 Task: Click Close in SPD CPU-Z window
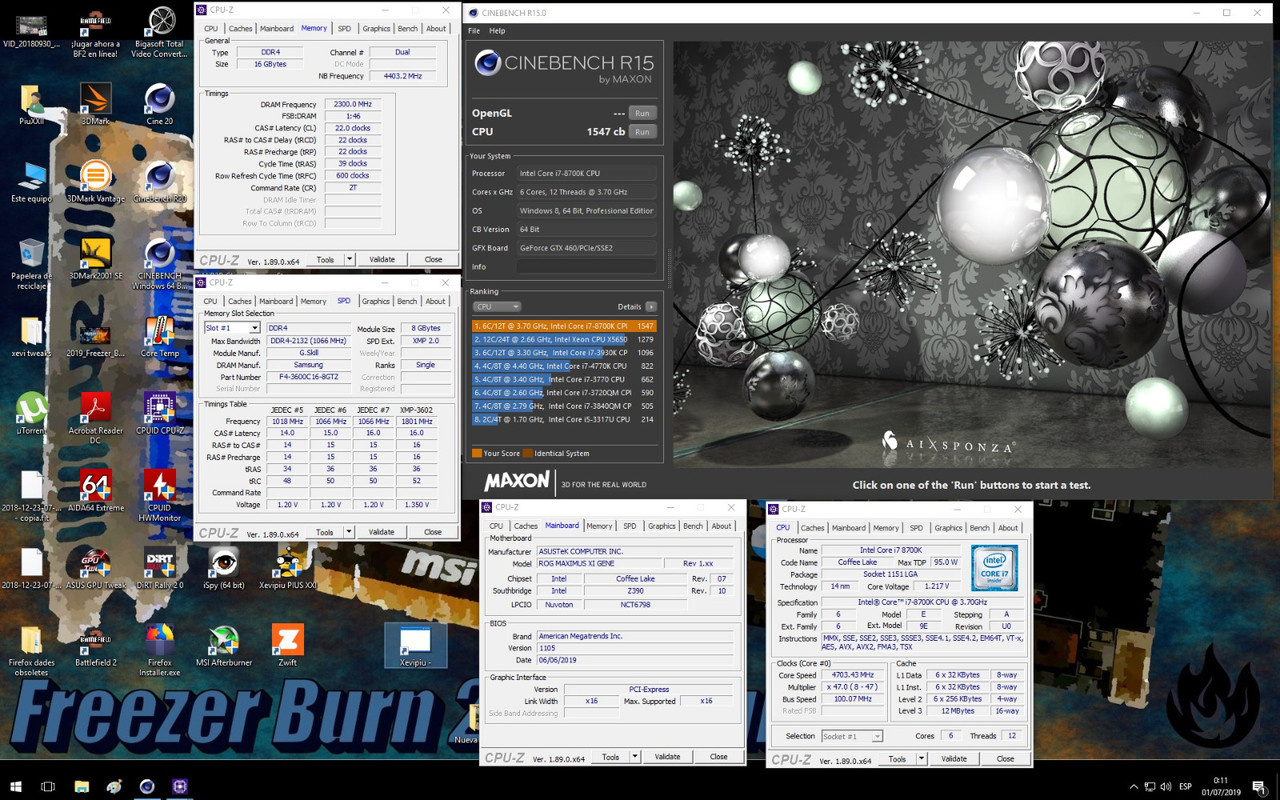coord(433,532)
